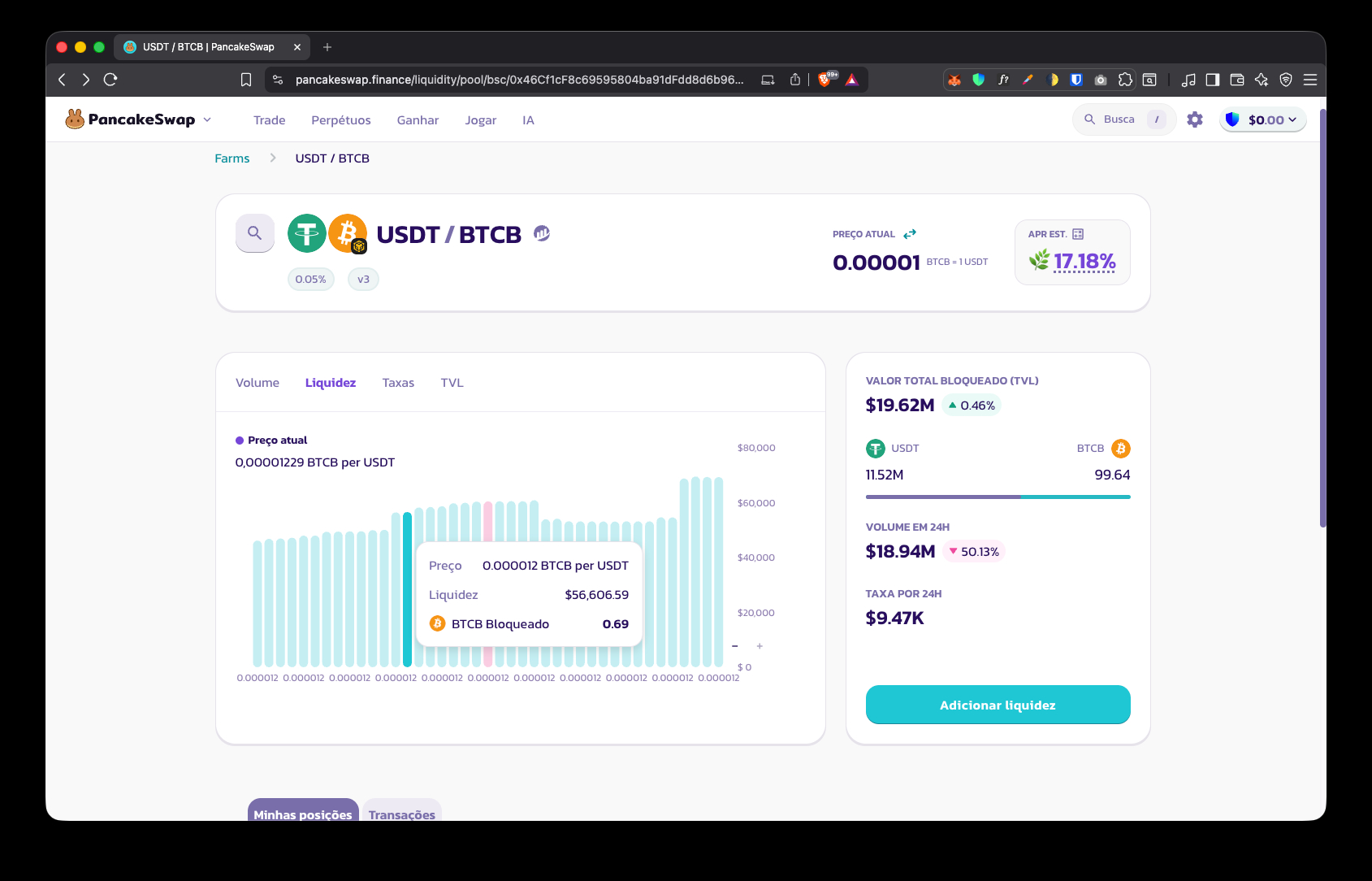Screen dimensions: 1372x881
Task: Open the Jogar menu
Action: [x=481, y=120]
